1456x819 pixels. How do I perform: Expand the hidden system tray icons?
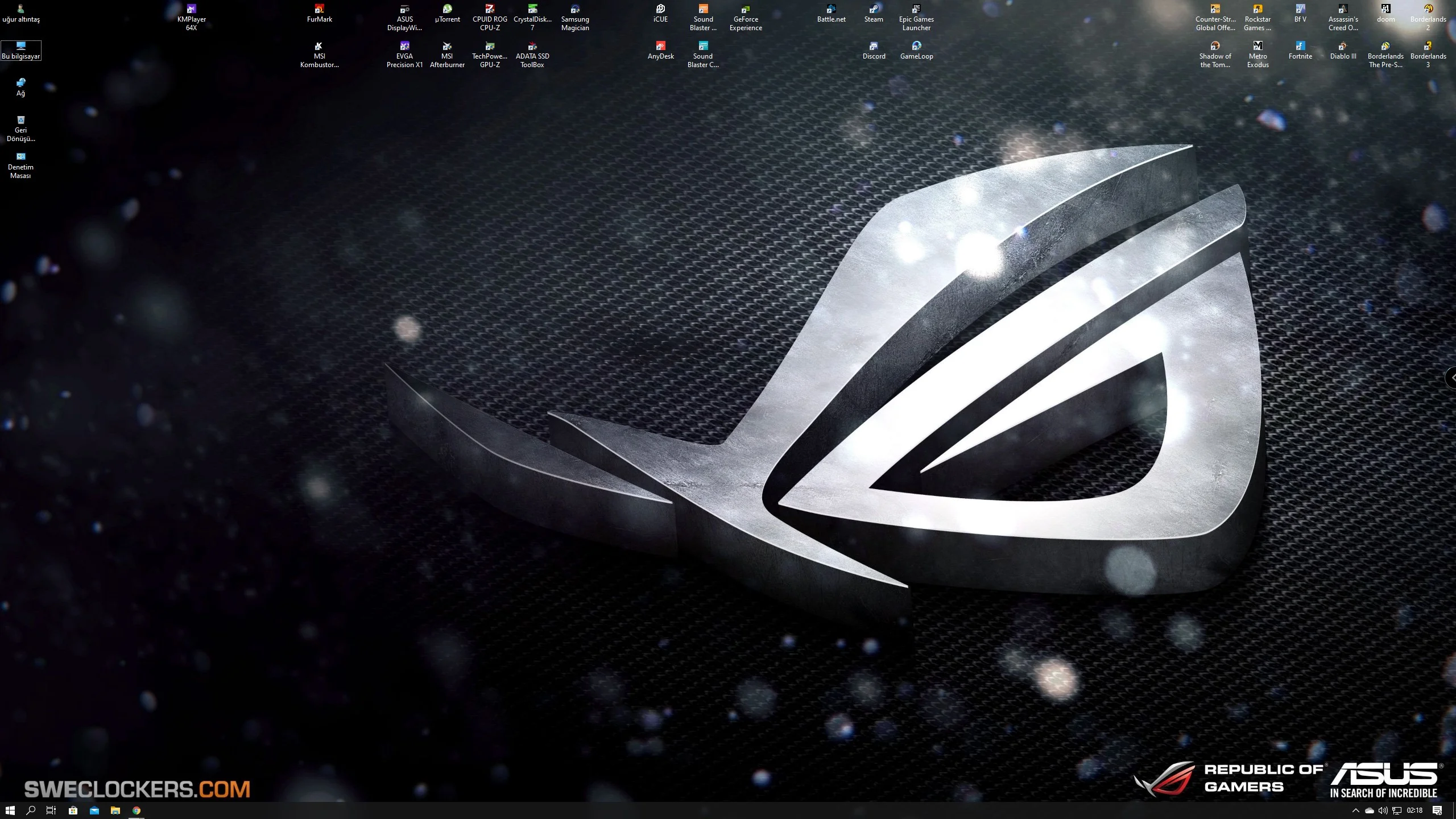pyautogui.click(x=1355, y=810)
